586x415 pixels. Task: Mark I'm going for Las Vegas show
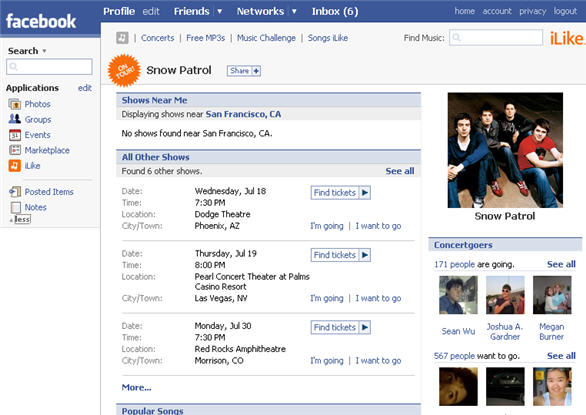point(327,298)
